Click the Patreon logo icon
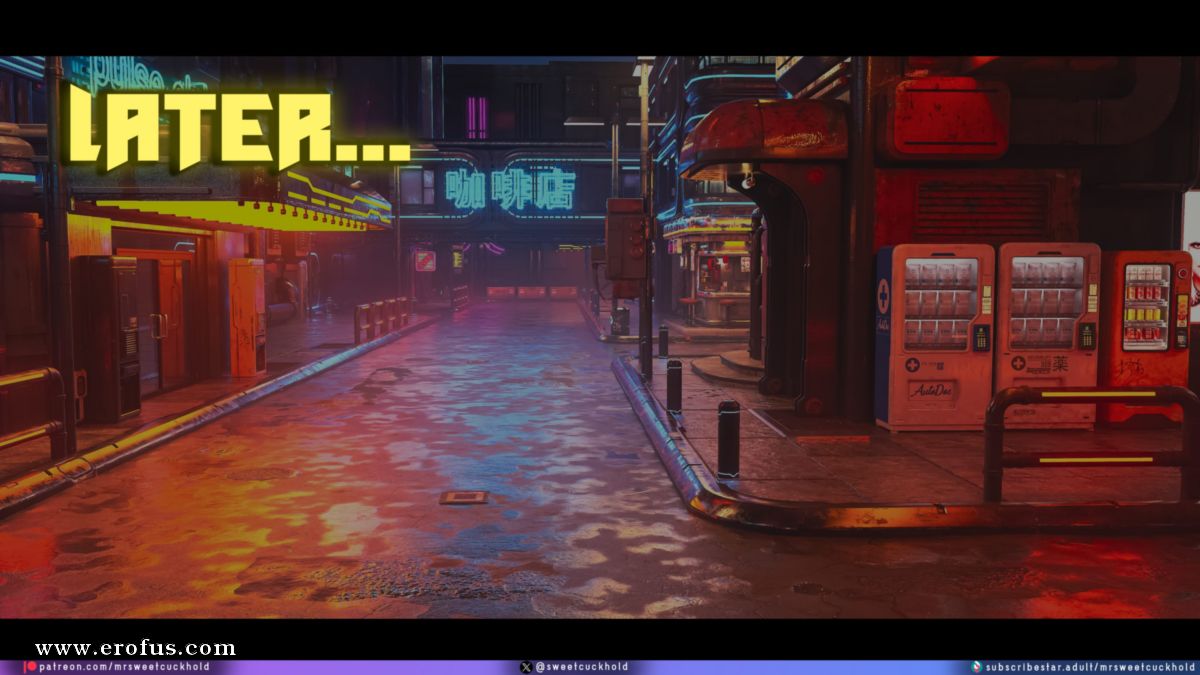The image size is (1200, 675). click(x=32, y=667)
